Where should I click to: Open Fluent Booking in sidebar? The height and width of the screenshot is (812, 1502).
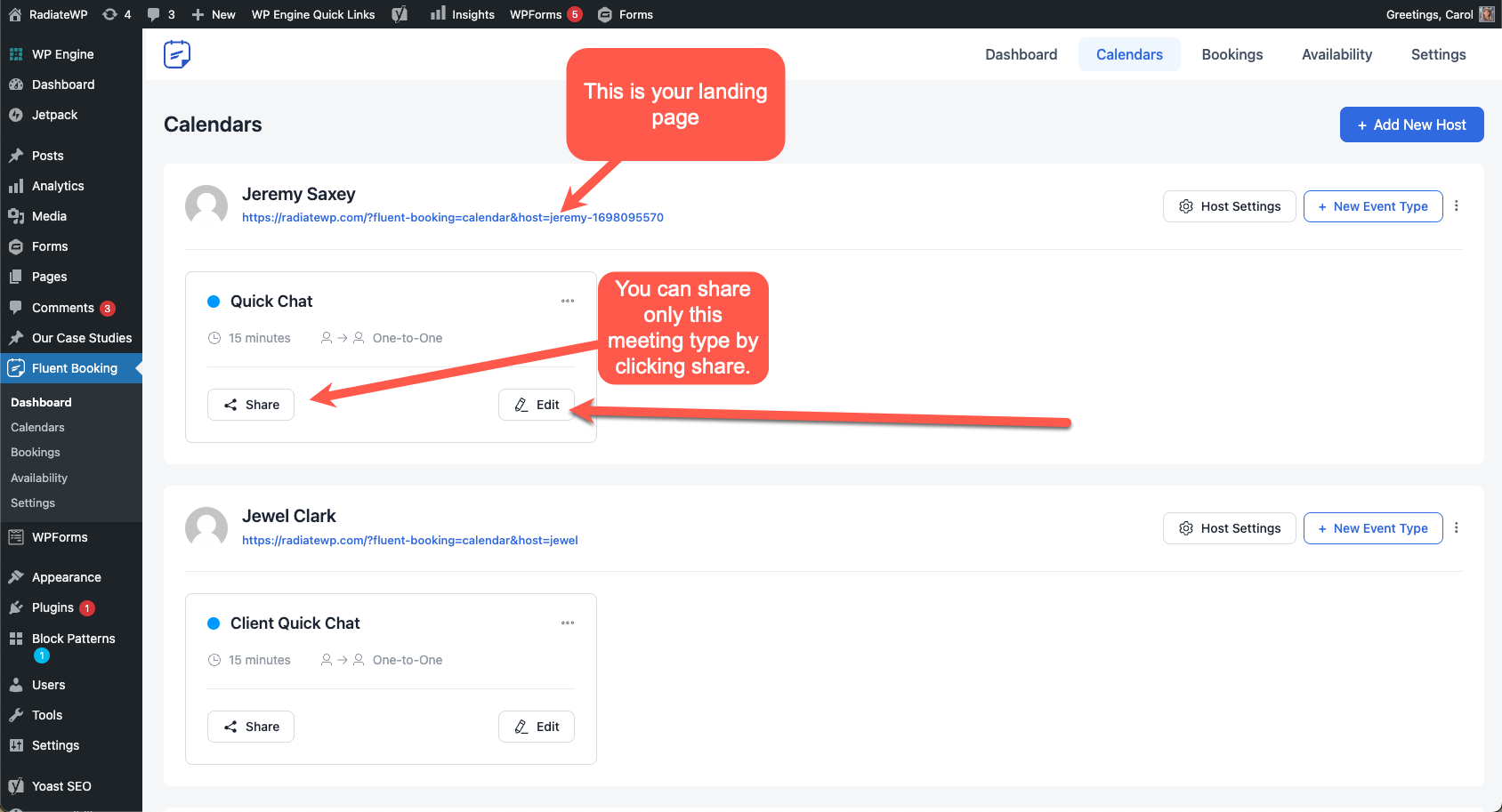[71, 368]
